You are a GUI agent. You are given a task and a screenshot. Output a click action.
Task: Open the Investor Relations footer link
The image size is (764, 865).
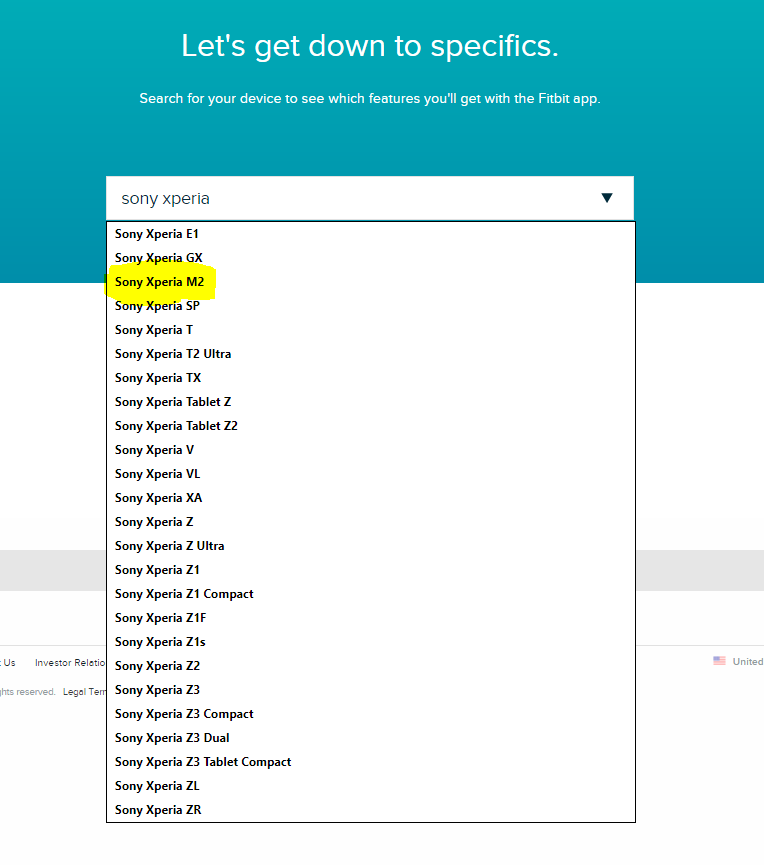click(x=70, y=663)
